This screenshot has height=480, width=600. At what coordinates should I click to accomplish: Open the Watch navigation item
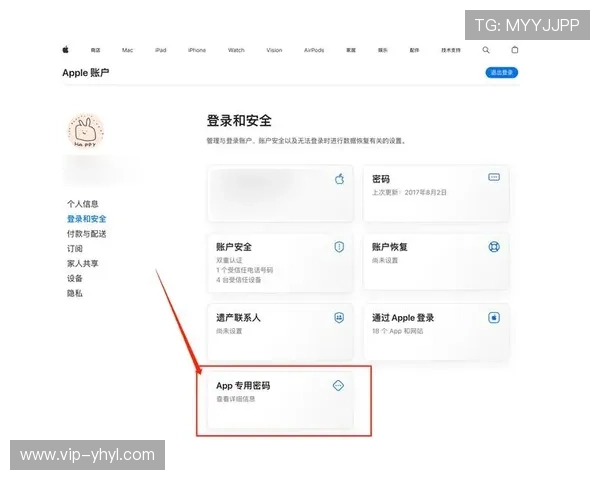tap(236, 50)
